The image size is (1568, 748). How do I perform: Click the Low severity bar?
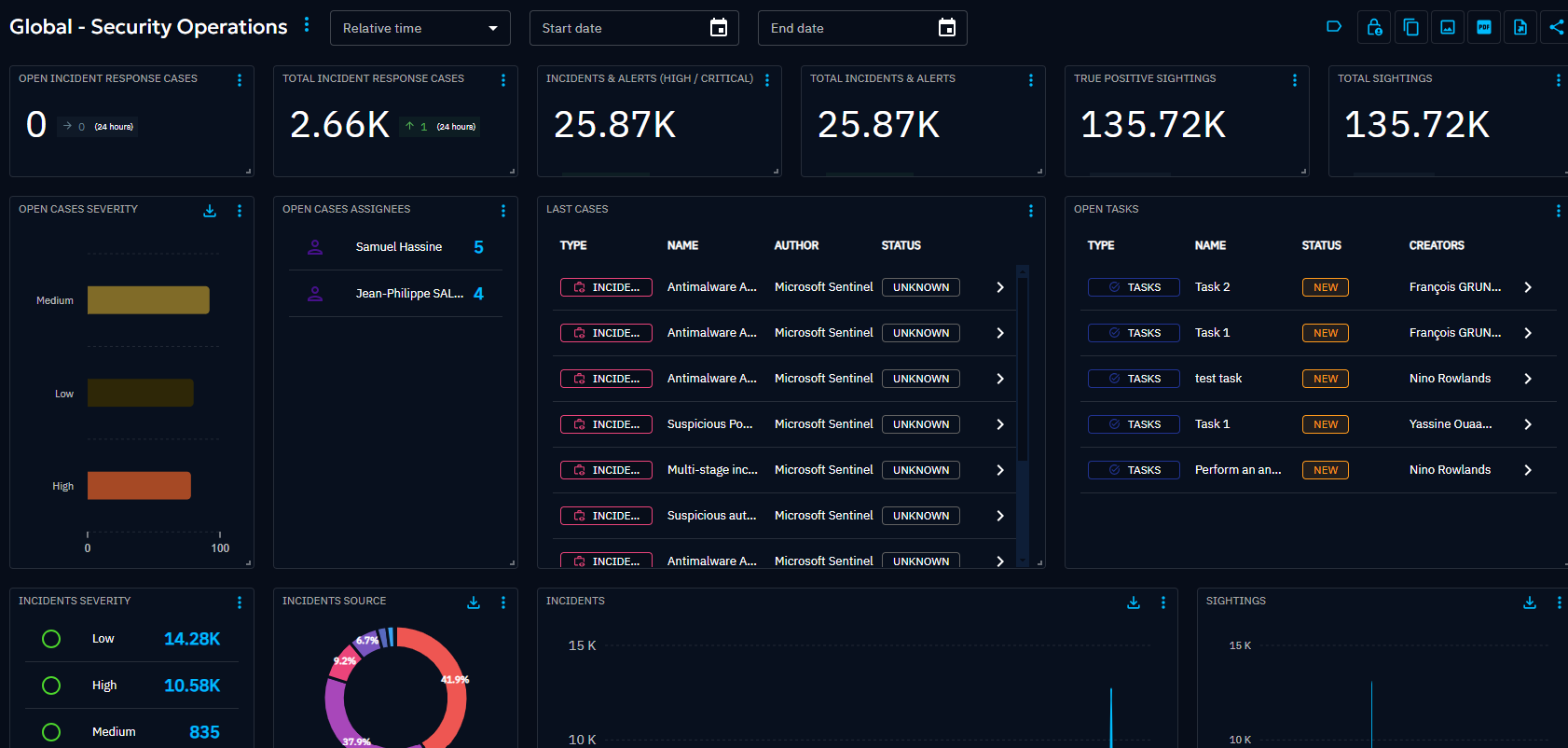(x=141, y=393)
